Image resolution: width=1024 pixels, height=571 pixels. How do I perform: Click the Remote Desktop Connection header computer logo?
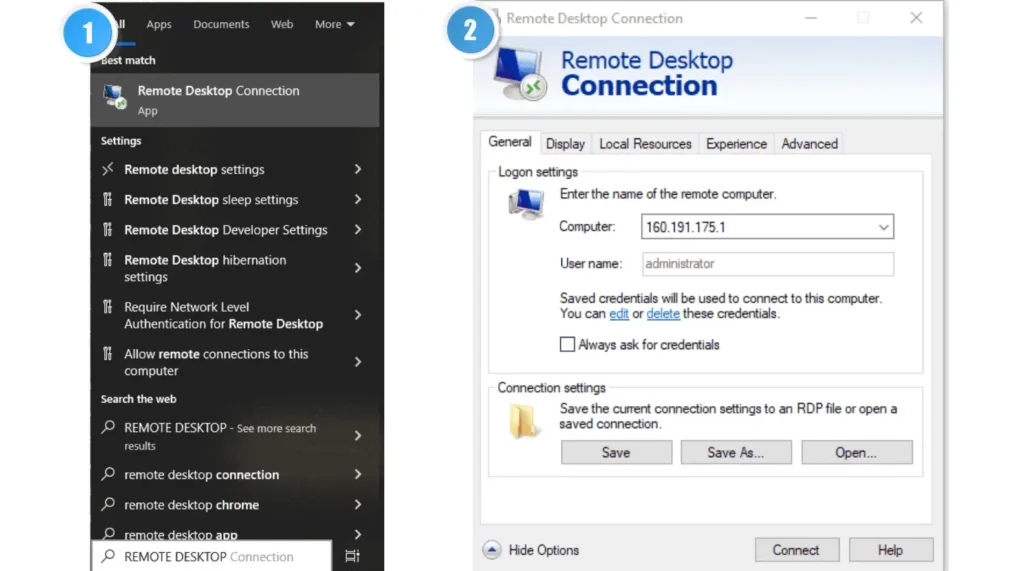520,73
